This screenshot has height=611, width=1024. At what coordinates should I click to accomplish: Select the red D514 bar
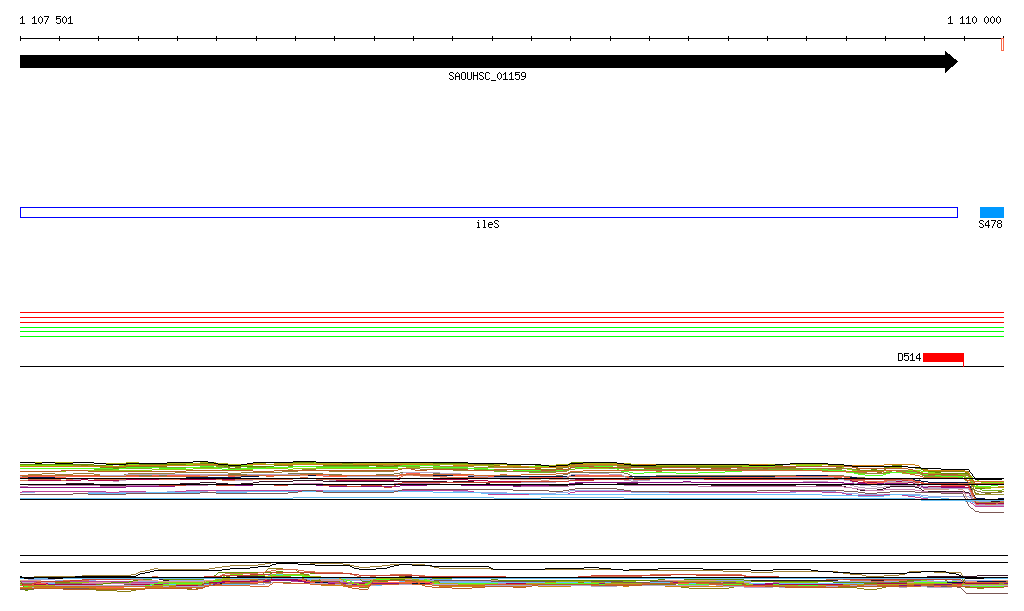[943, 357]
